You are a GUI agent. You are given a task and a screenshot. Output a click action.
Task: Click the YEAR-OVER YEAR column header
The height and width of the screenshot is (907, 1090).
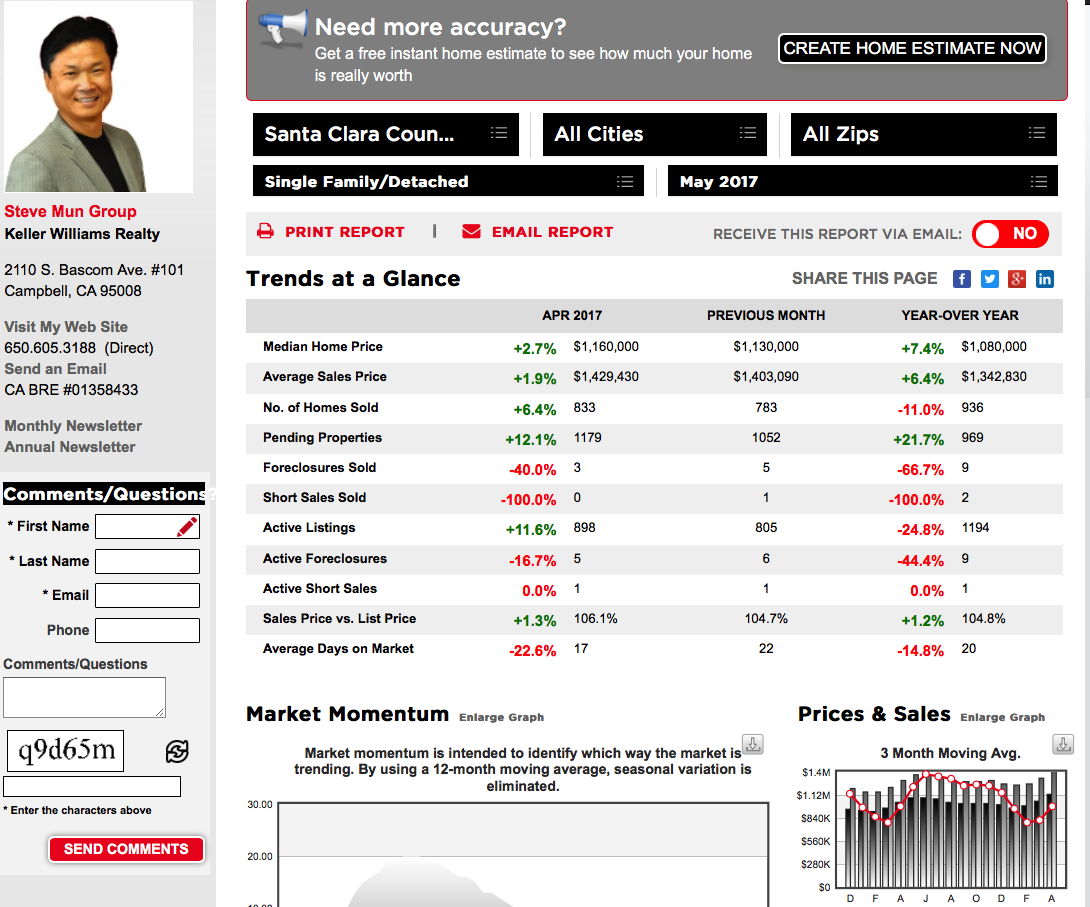point(960,316)
